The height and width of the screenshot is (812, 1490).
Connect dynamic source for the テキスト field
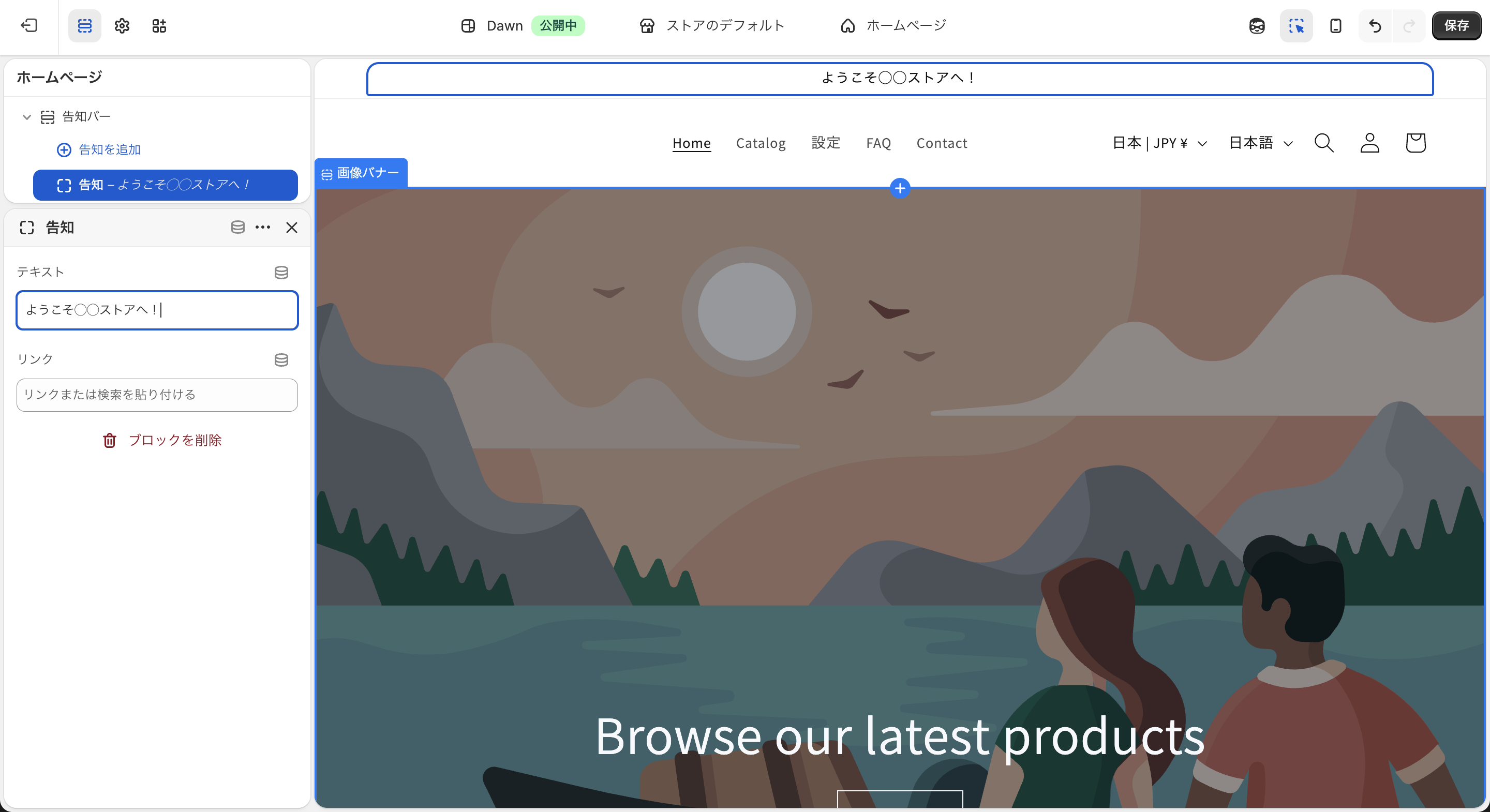click(x=281, y=273)
